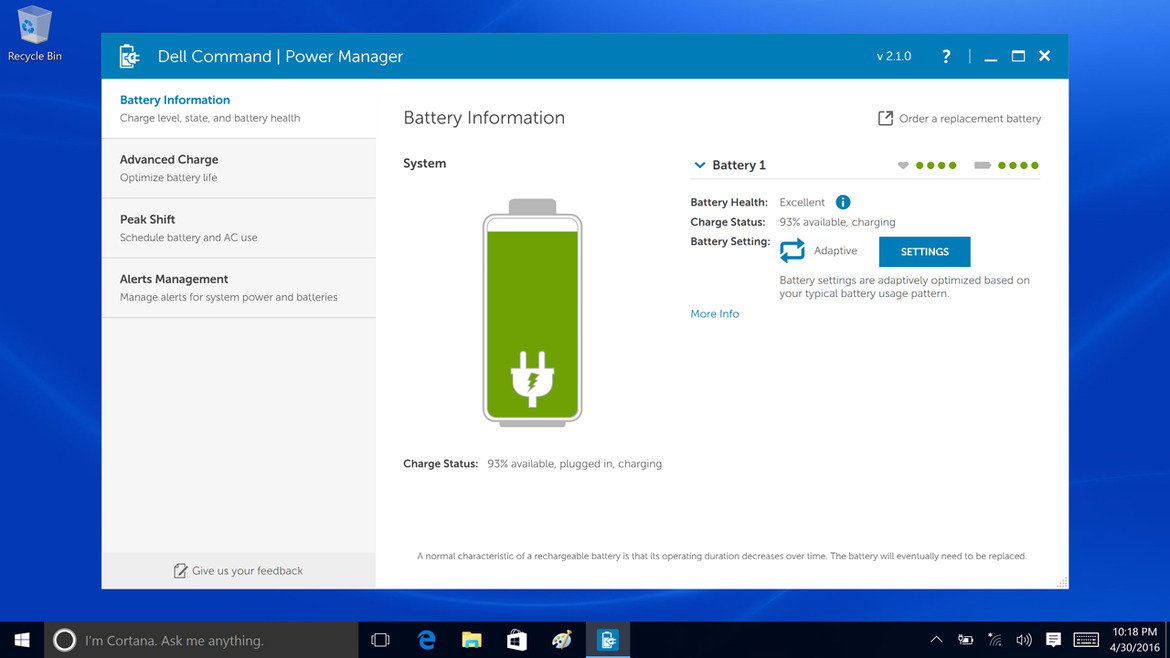The image size is (1170, 658).
Task: Click Give us your feedback link
Action: (x=247, y=571)
